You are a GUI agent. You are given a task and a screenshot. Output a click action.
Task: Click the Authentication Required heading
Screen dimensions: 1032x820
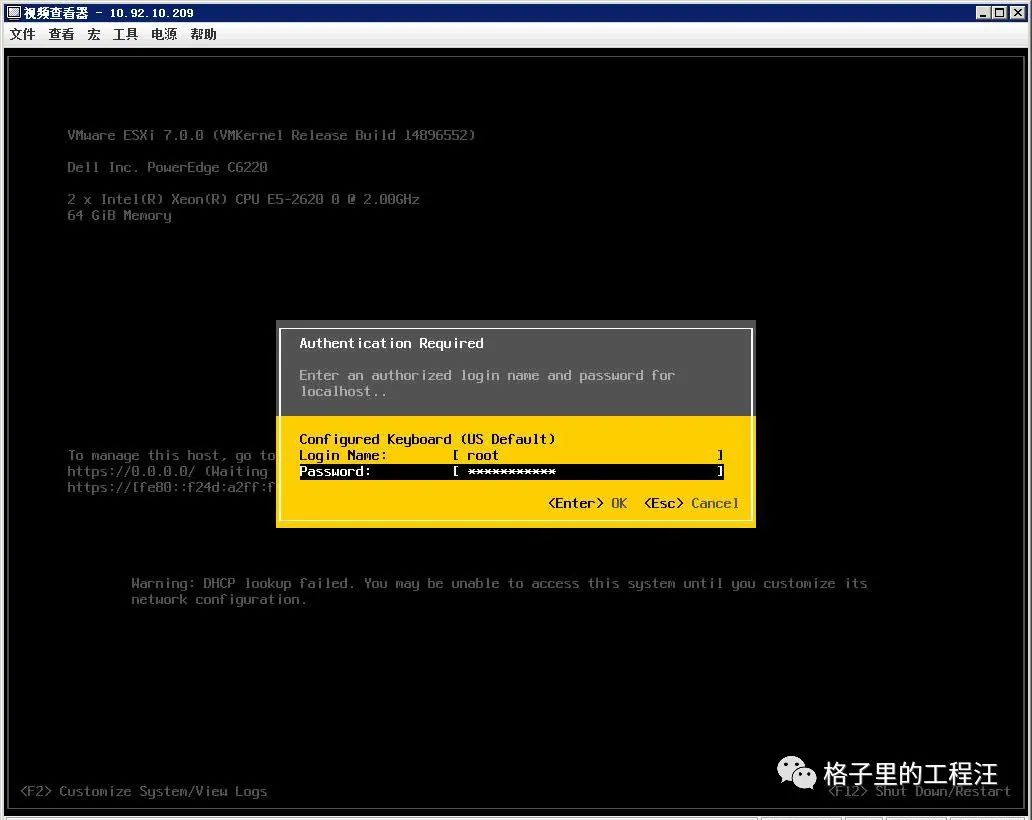tap(391, 343)
